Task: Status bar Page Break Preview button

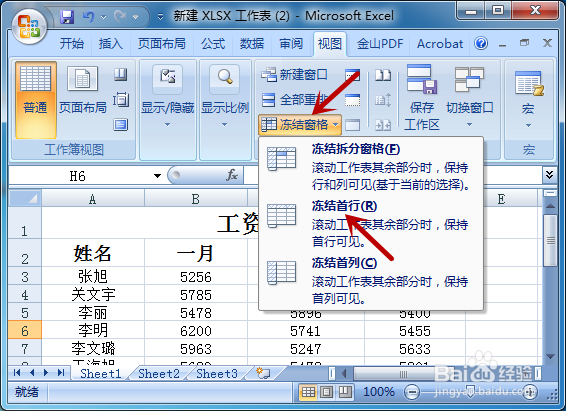Action: (344, 392)
